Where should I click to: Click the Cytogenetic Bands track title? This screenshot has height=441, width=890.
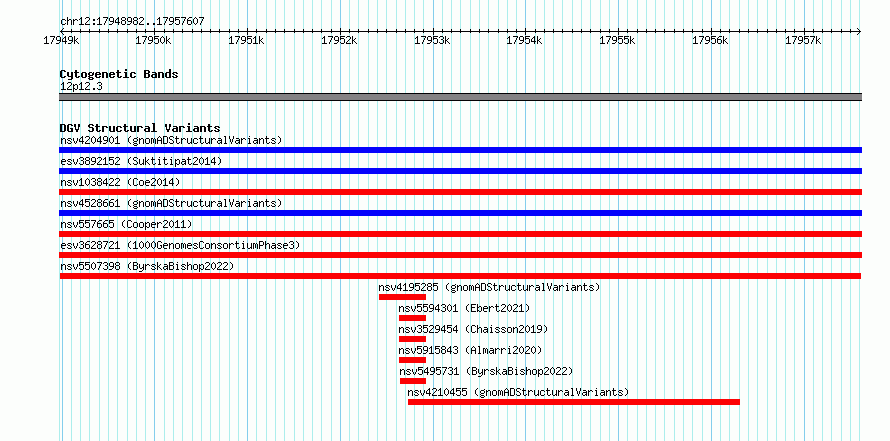119,74
